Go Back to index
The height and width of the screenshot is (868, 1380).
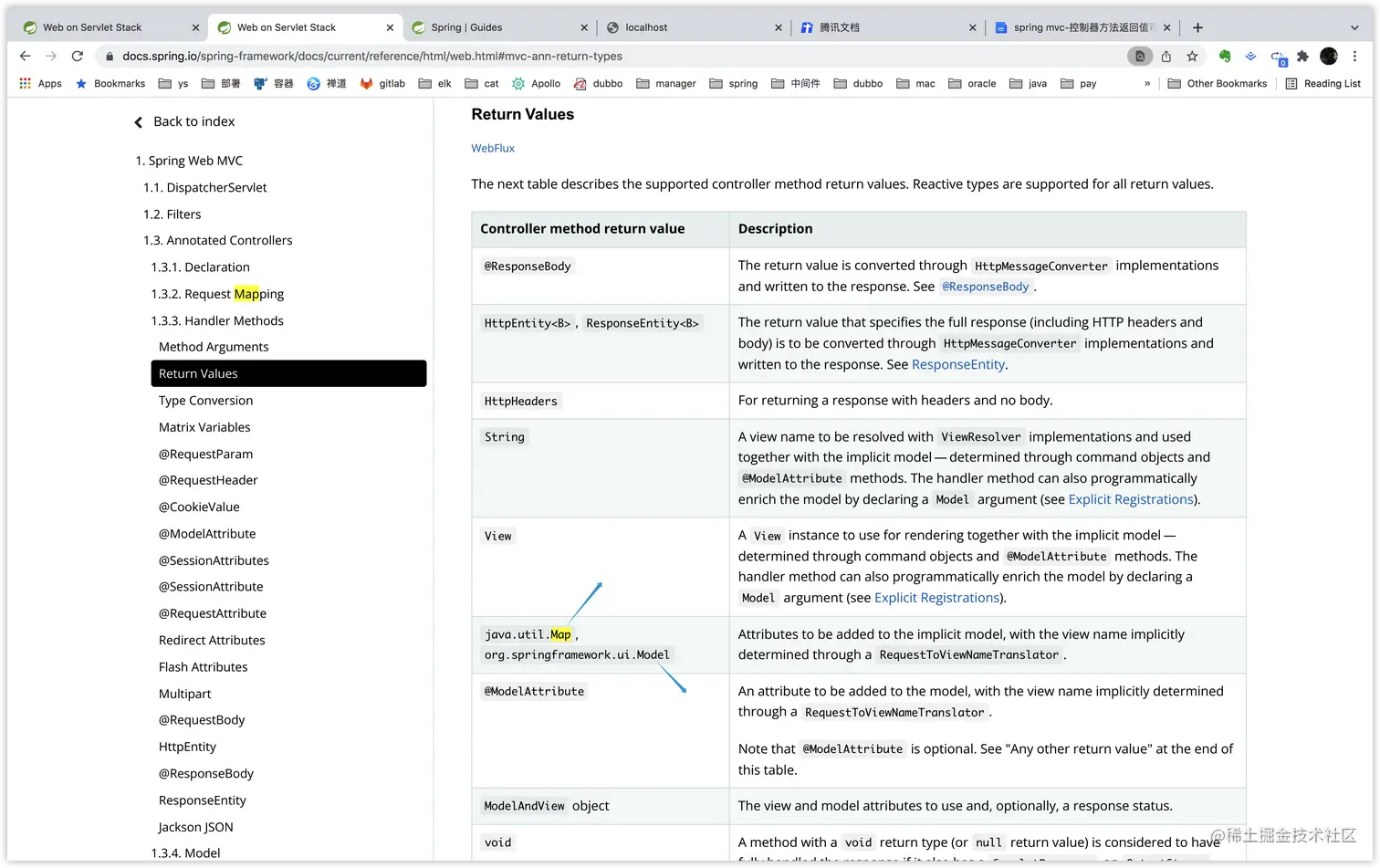point(185,121)
